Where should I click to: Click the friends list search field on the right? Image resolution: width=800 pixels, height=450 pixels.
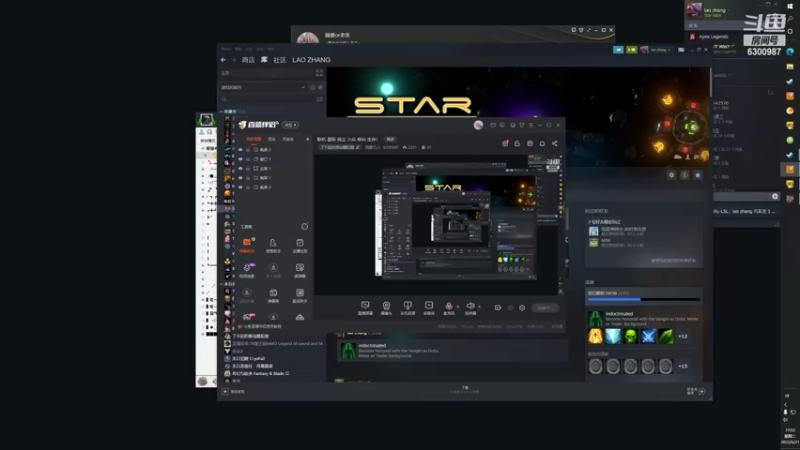pos(745,196)
